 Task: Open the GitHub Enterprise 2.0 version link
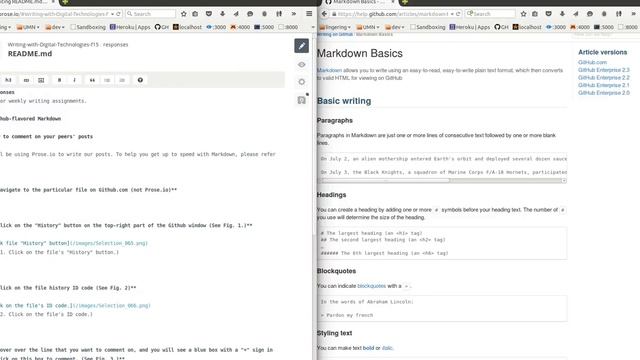pos(604,93)
